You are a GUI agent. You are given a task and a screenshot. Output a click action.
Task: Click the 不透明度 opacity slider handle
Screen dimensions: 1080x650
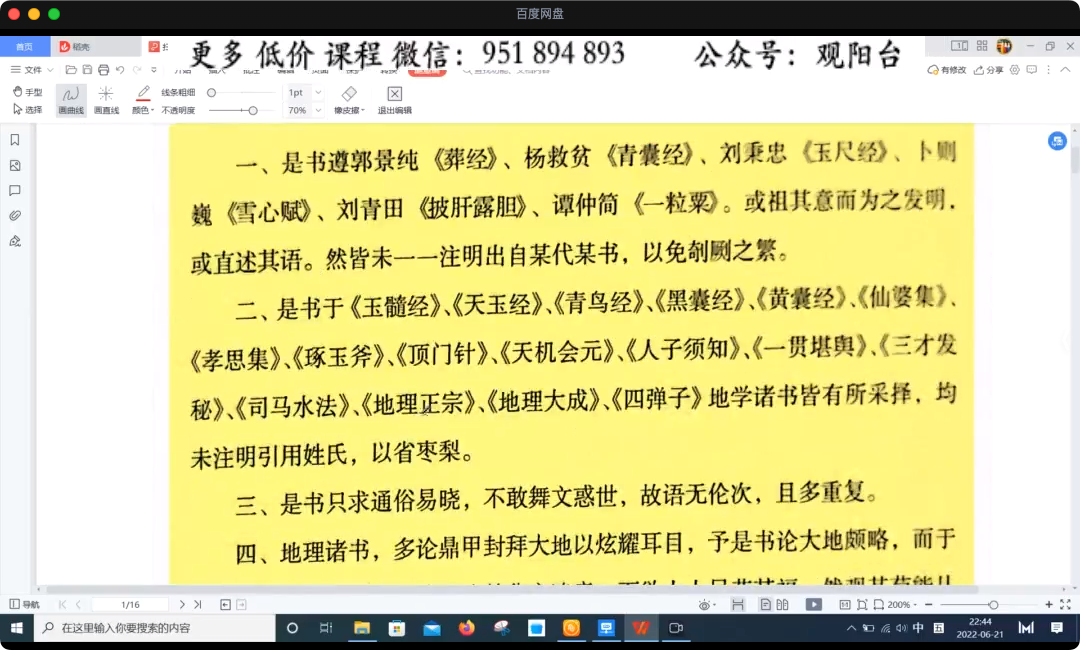coord(253,110)
